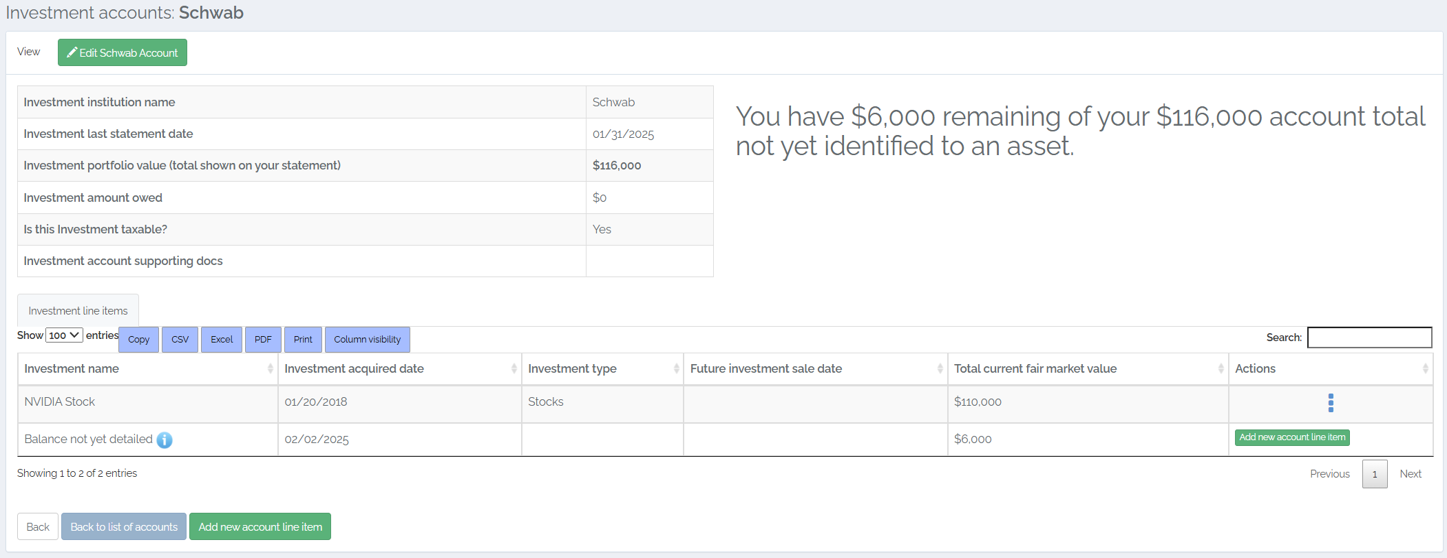Go to the Next pagination page
1447x558 pixels.
pyautogui.click(x=1410, y=474)
